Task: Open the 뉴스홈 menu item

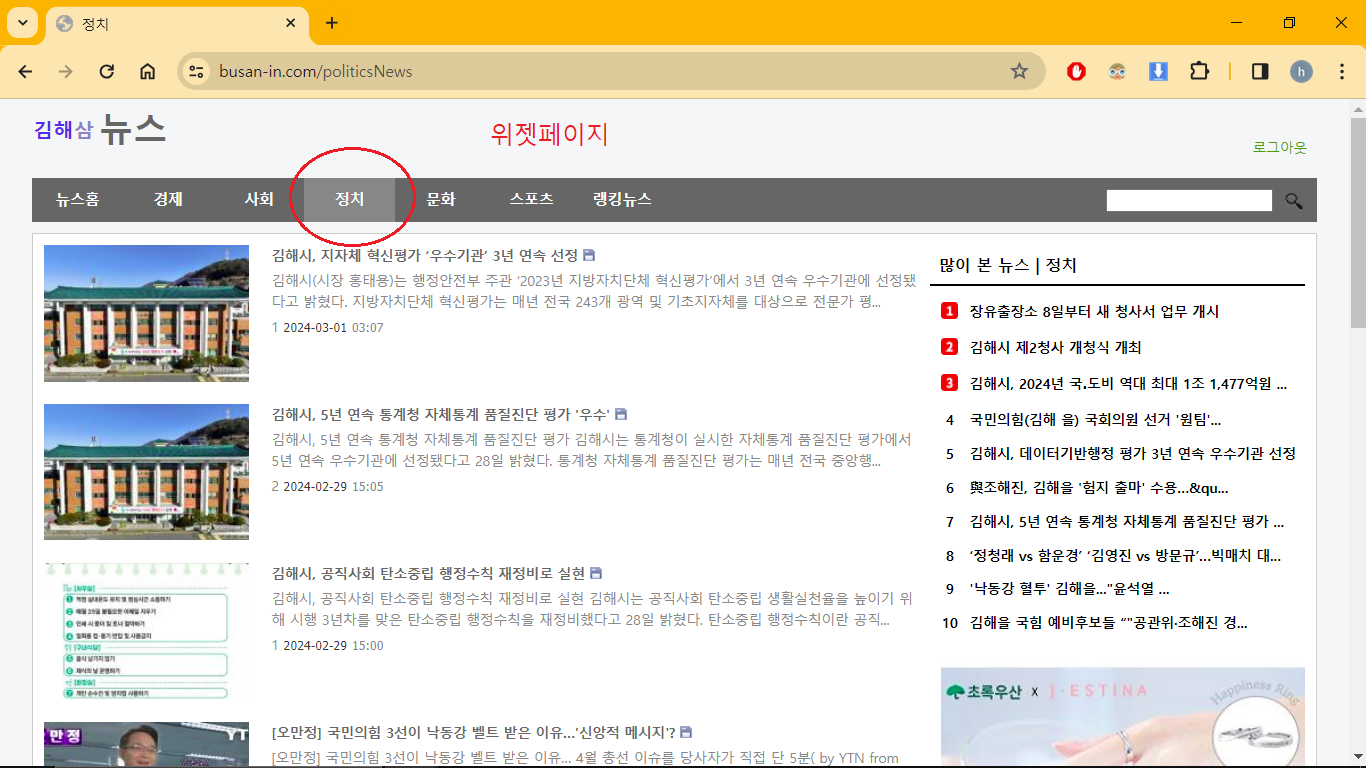Action: tap(77, 199)
